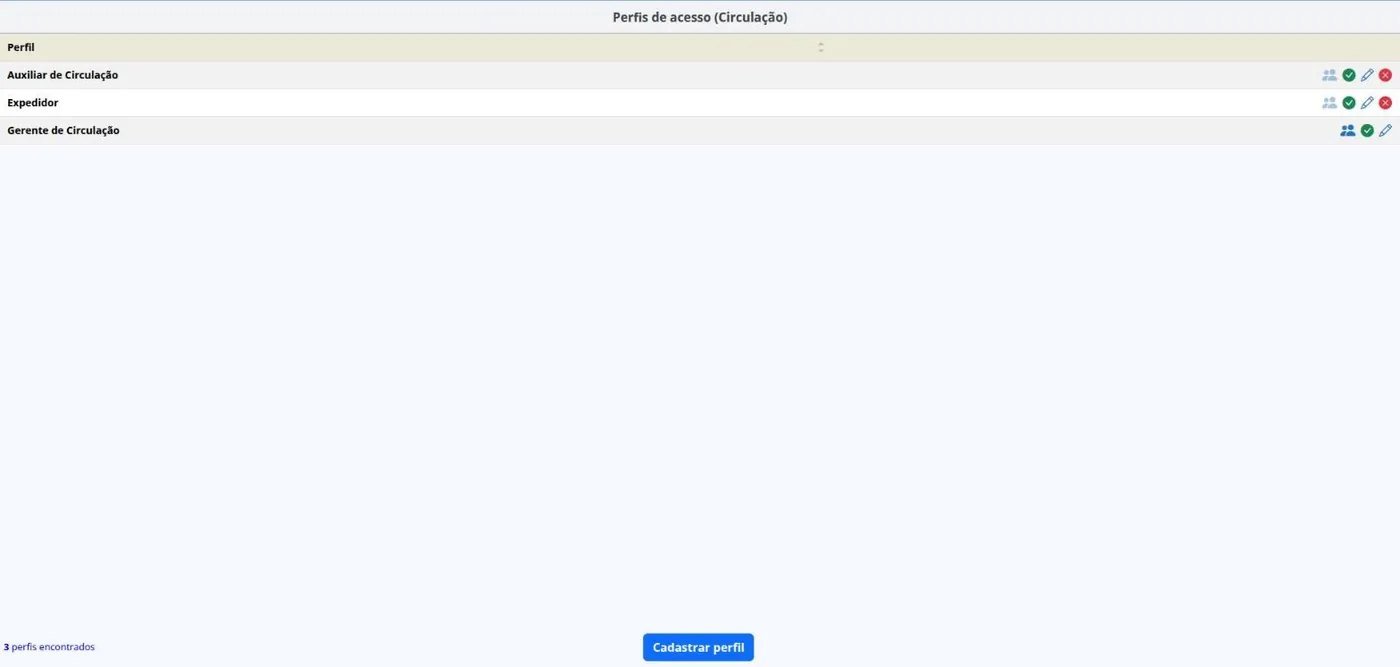Select the Auxiliar de Circulação profile name
Screen dimensions: 1400x667
point(63,75)
